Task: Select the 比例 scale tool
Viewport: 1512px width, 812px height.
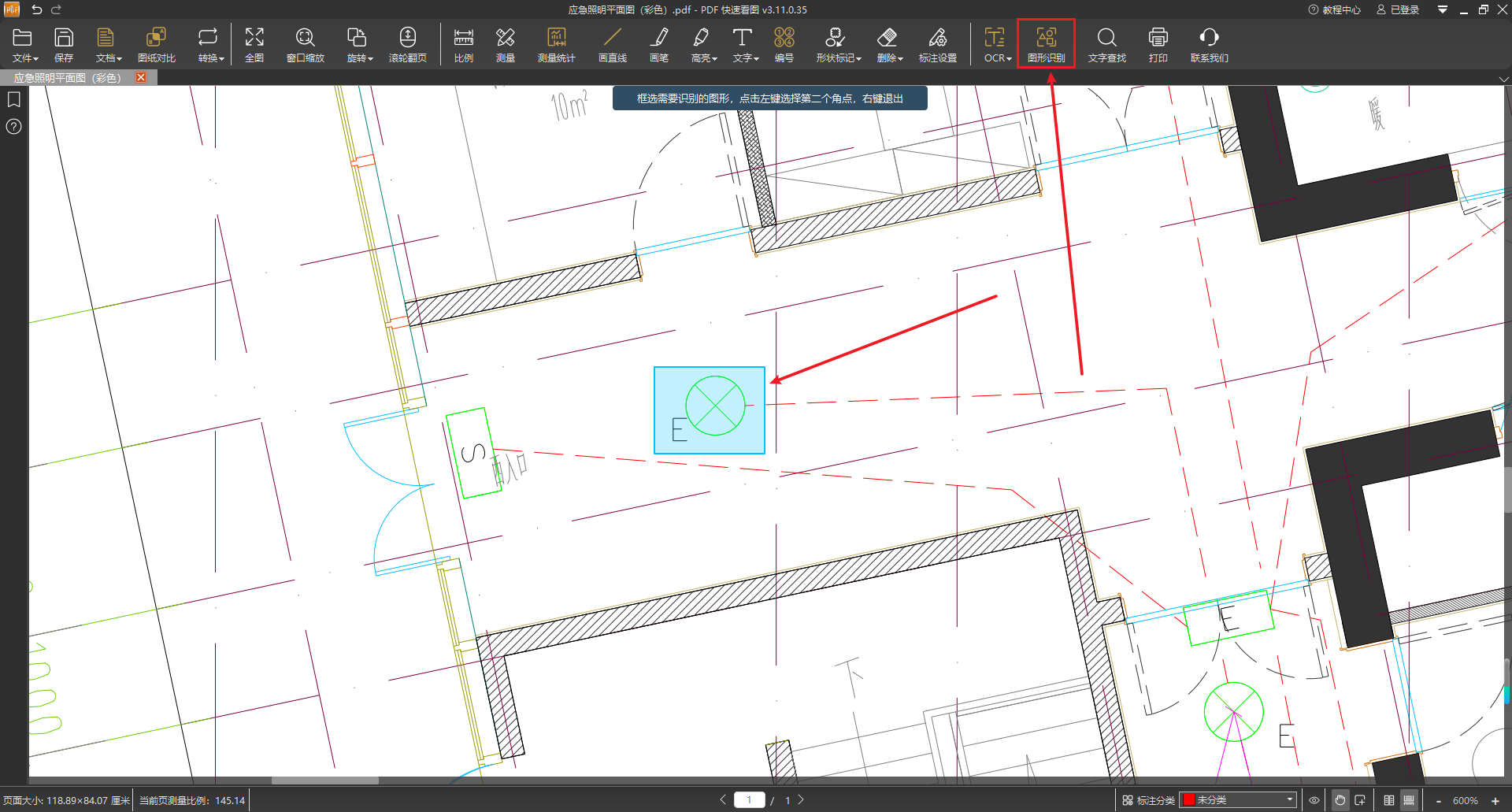Action: pos(464,44)
